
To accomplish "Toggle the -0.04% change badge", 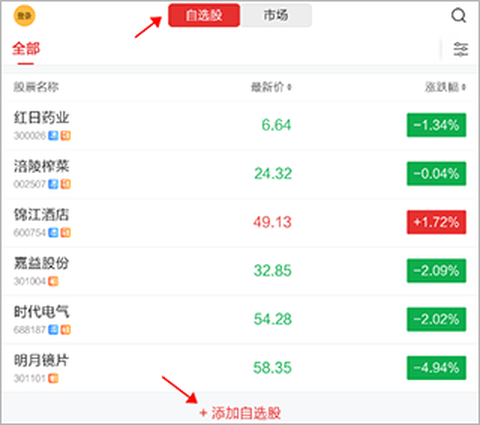I will 436,174.
